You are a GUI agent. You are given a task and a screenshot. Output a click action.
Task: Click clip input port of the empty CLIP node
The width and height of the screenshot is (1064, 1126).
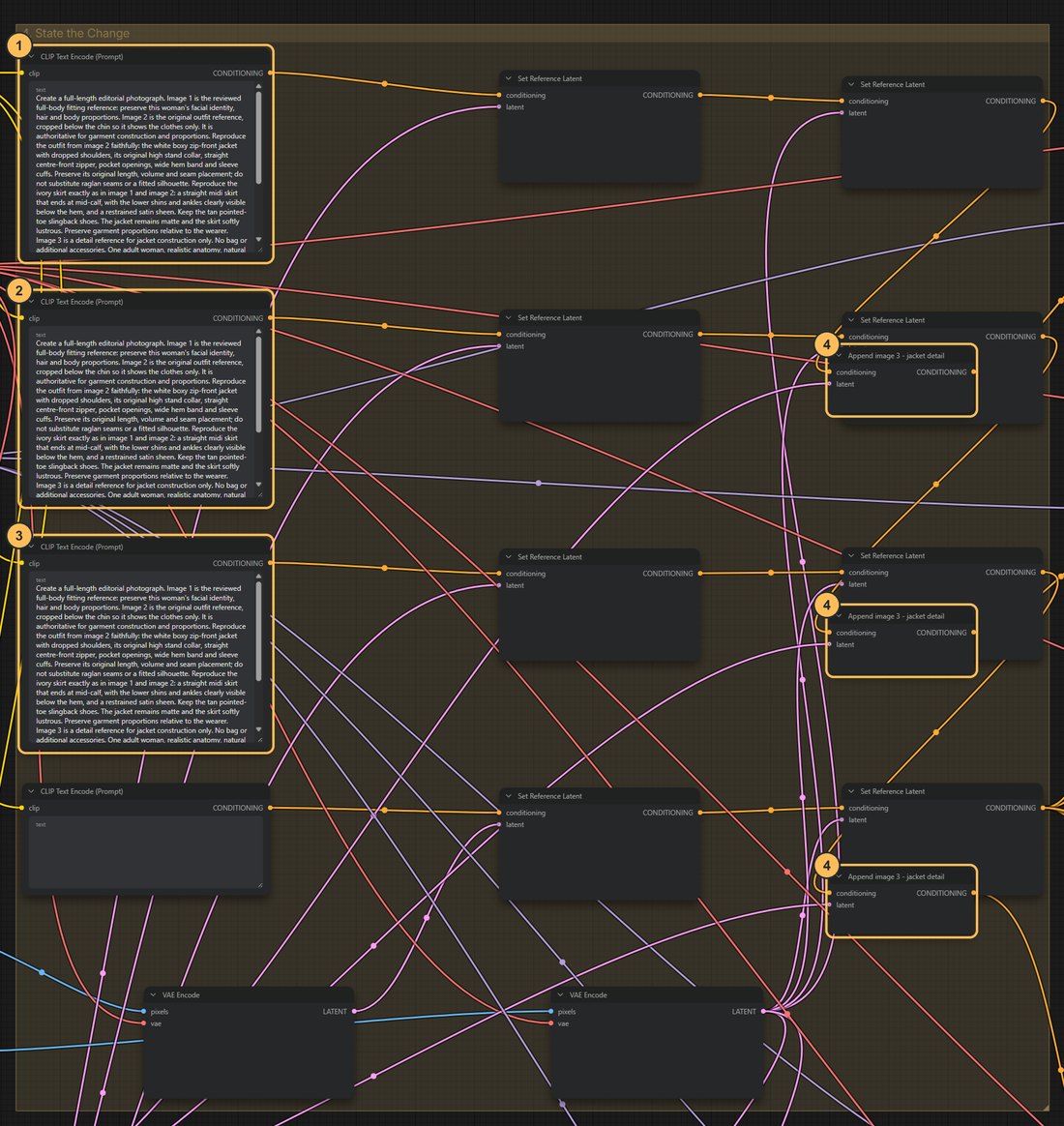[x=22, y=808]
